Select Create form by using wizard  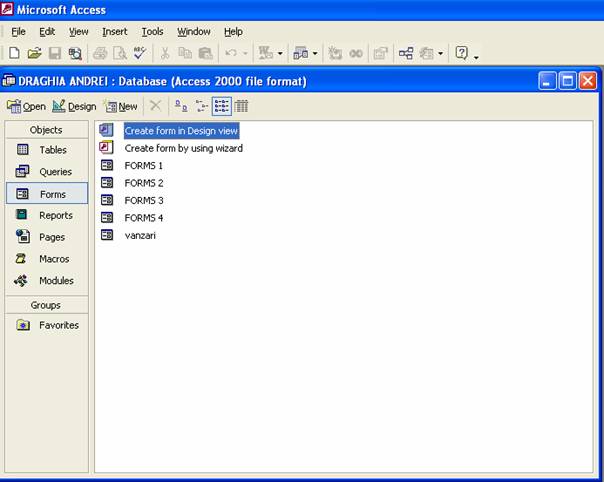click(183, 148)
